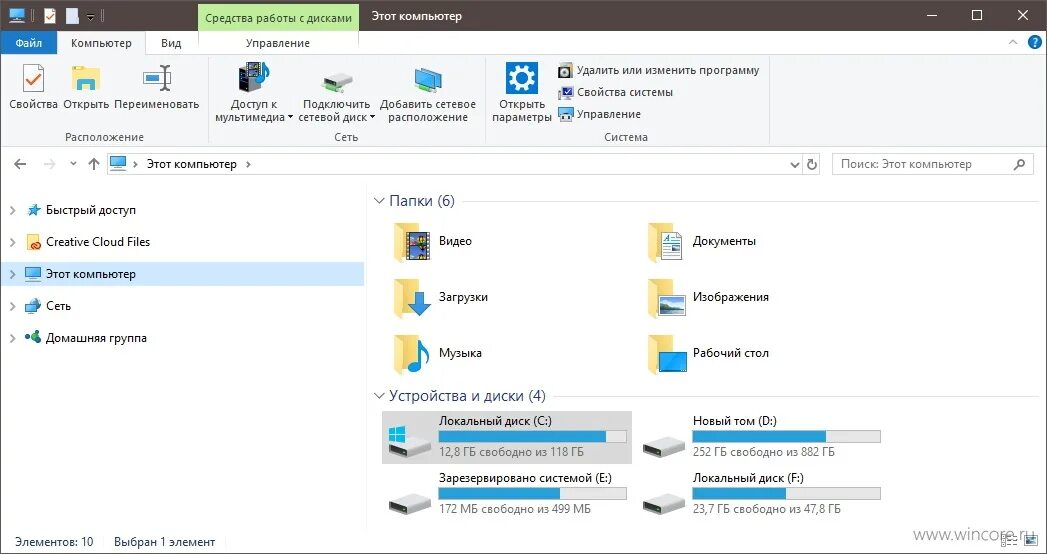Click the search magnifier icon
Screen dimensions: 1047x554
point(1020,164)
